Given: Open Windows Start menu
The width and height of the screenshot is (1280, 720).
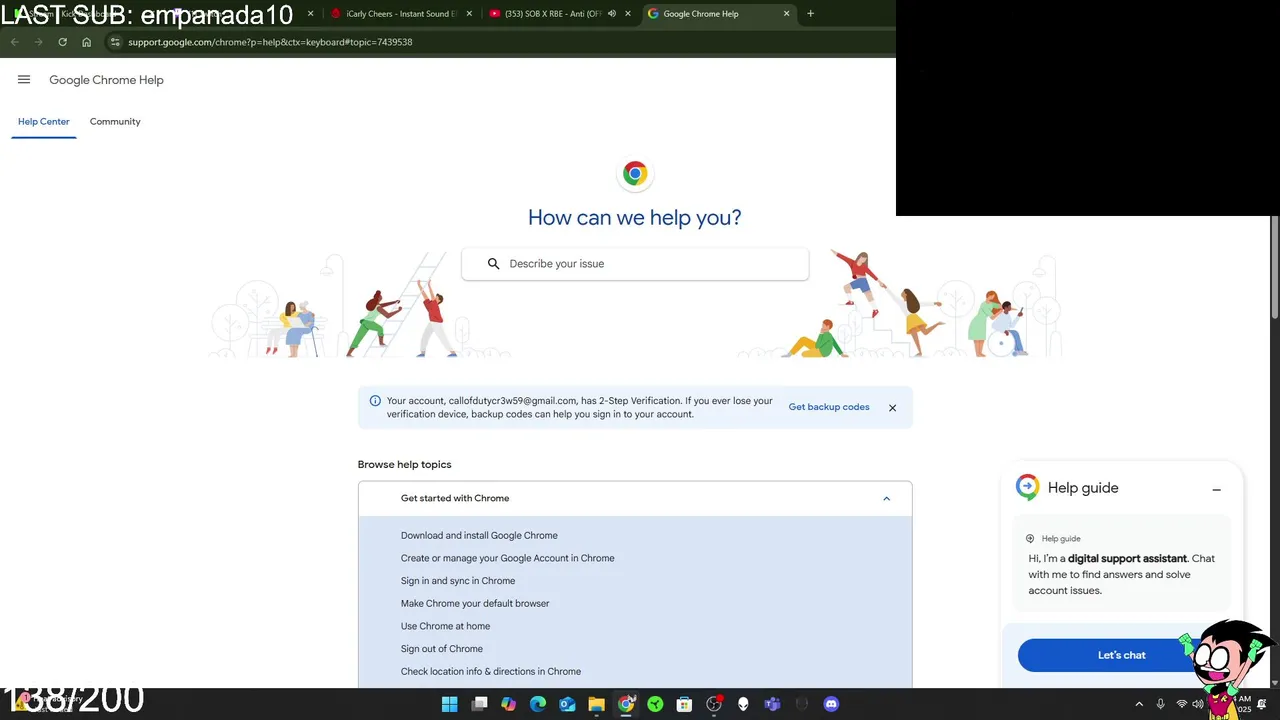Looking at the screenshot, I should tap(450, 704).
